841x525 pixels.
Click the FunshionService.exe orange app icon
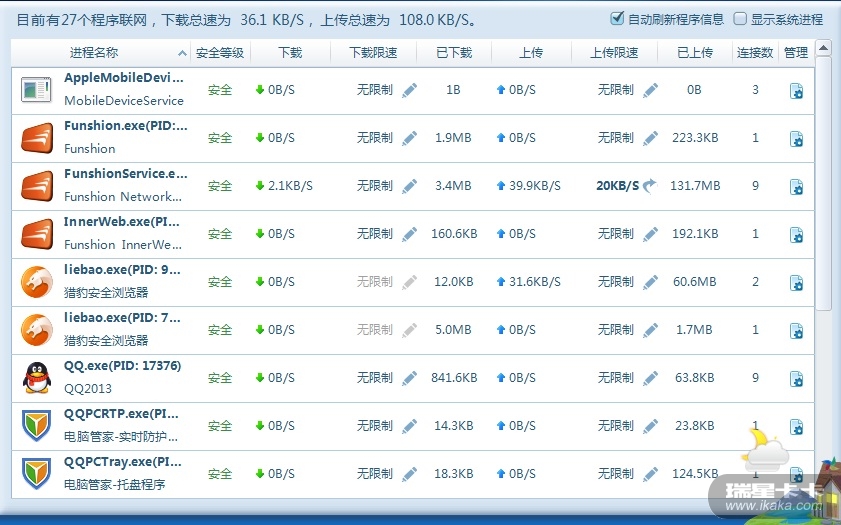(37, 186)
